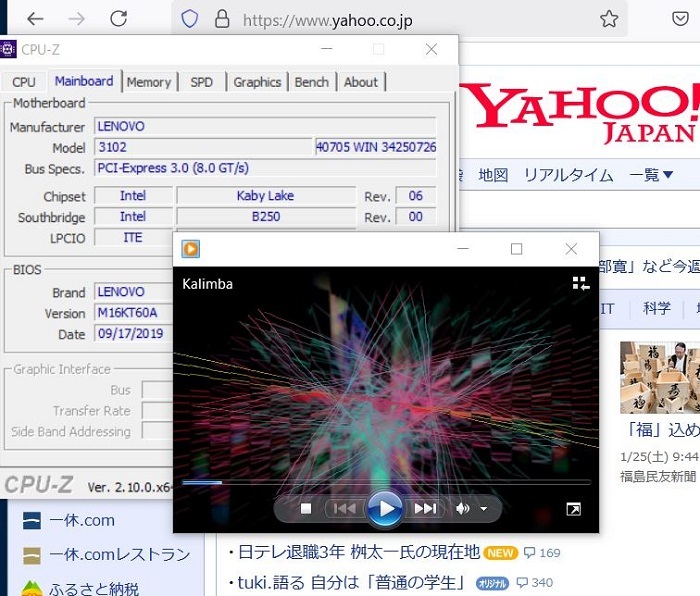Go back in the browser
This screenshot has width=700, height=596.
pos(35,19)
